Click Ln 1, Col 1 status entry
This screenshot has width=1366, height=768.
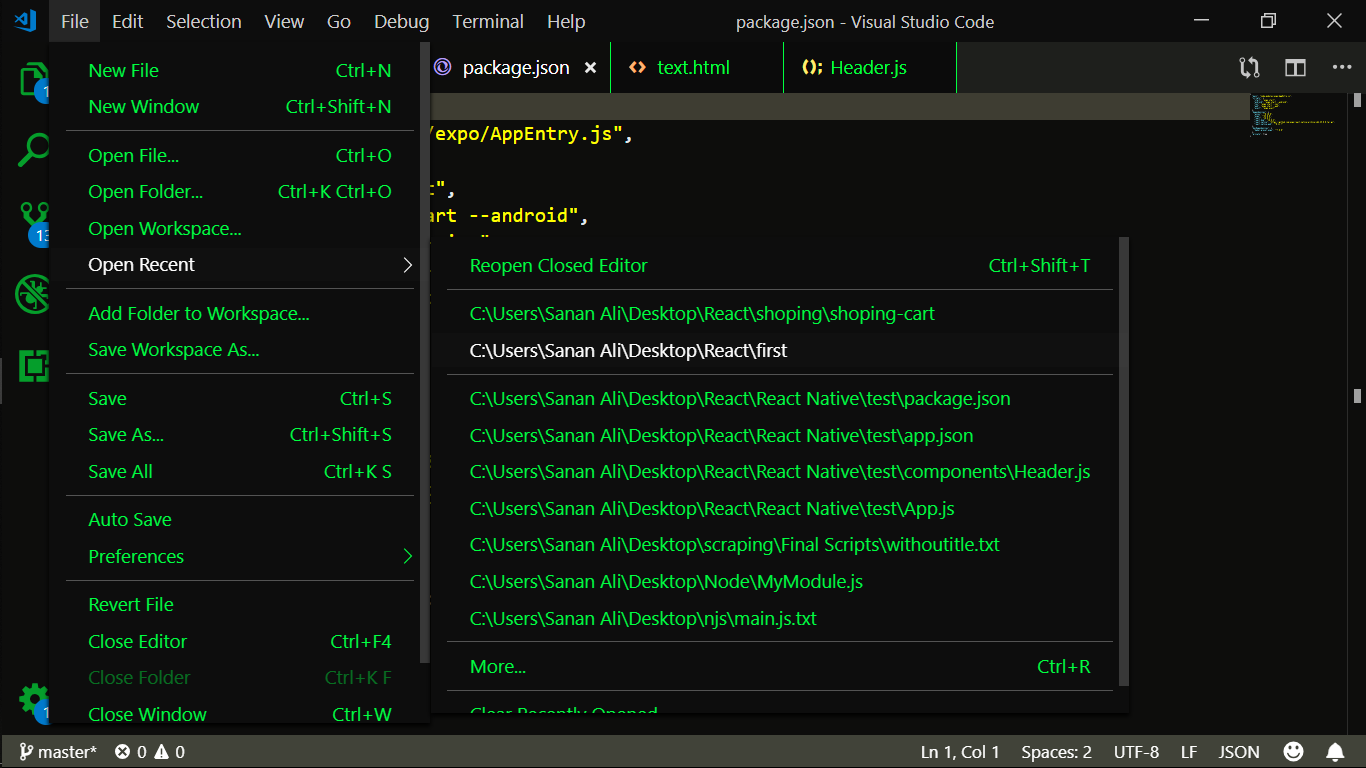(960, 751)
